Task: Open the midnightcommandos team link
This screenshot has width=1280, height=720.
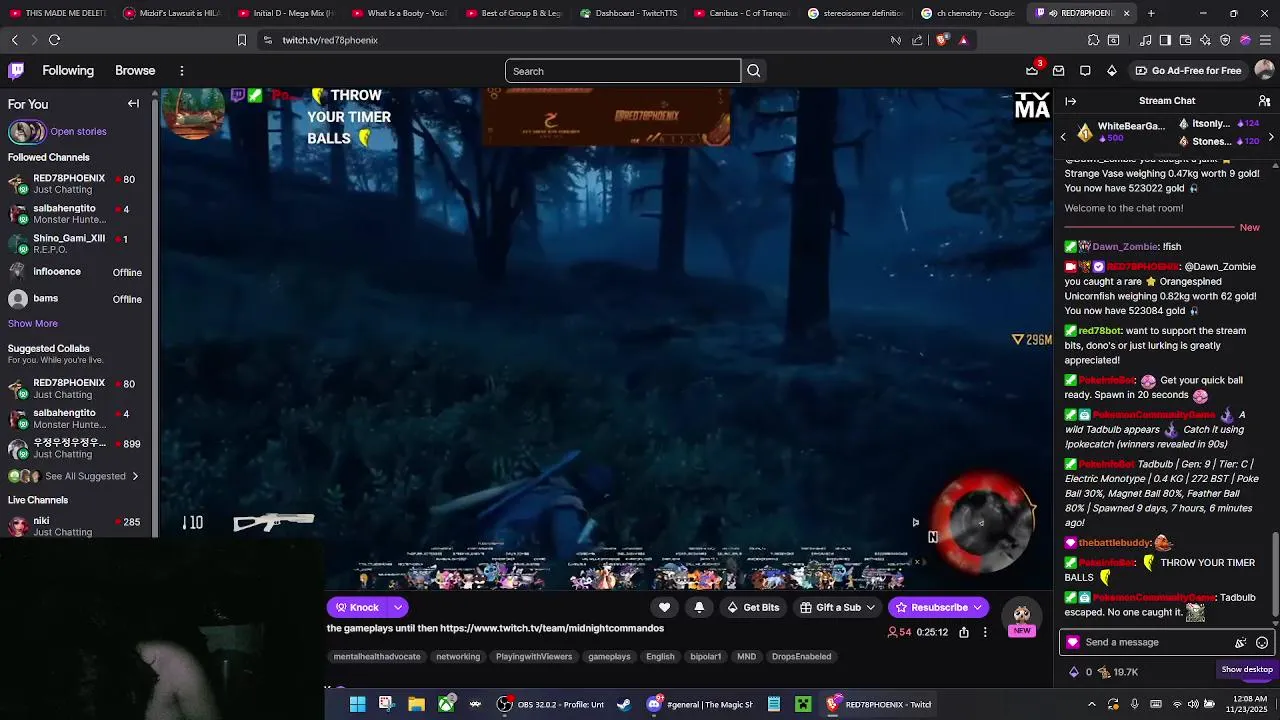Action: click(x=552, y=628)
